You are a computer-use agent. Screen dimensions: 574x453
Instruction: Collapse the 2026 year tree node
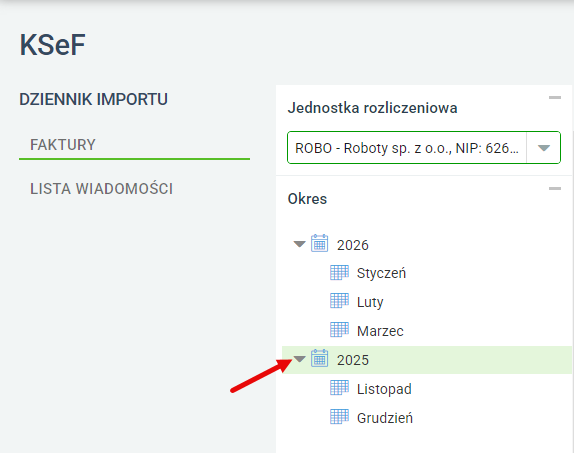pos(299,244)
